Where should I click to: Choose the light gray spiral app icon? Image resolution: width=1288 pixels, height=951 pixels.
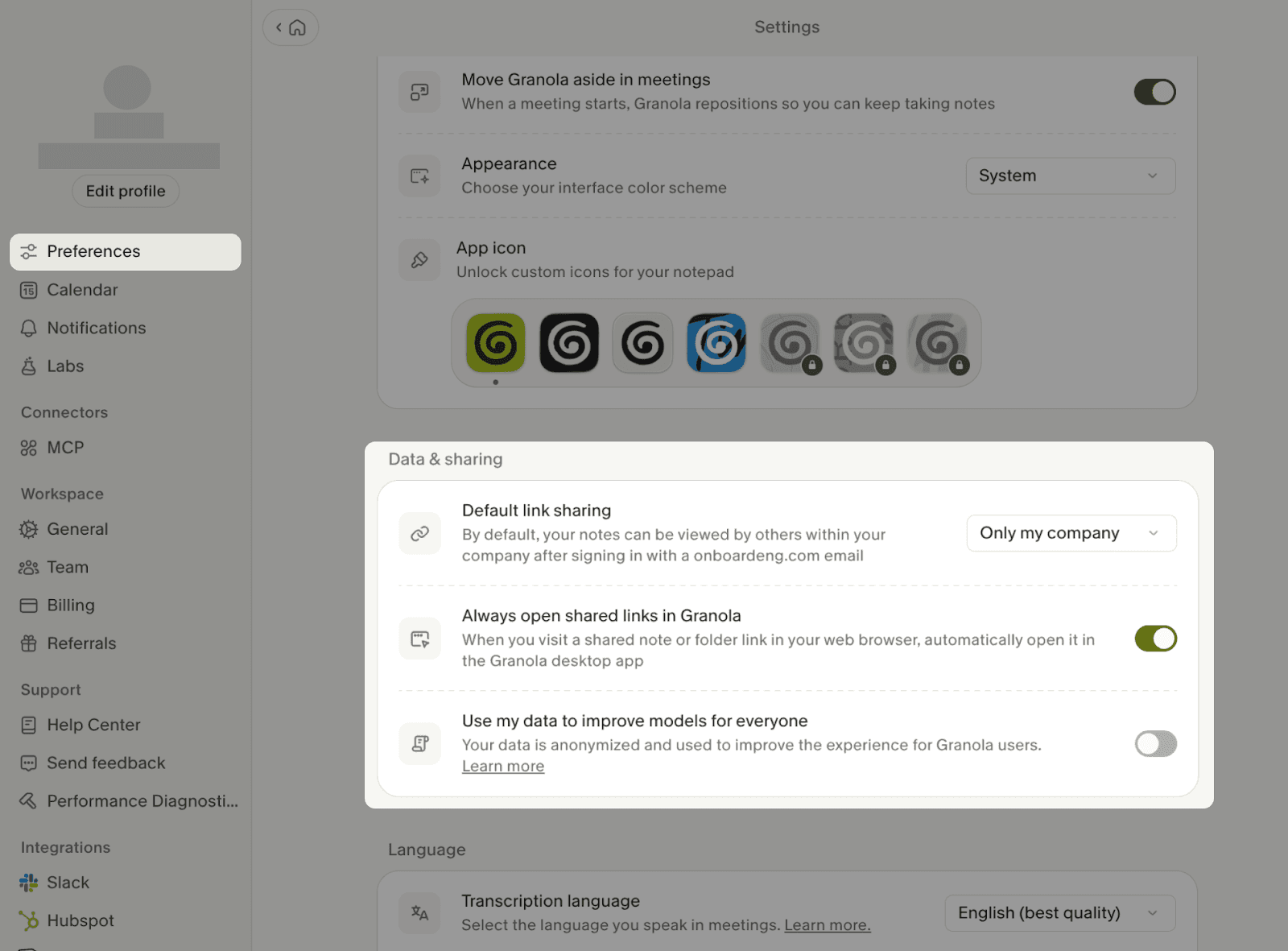(642, 343)
